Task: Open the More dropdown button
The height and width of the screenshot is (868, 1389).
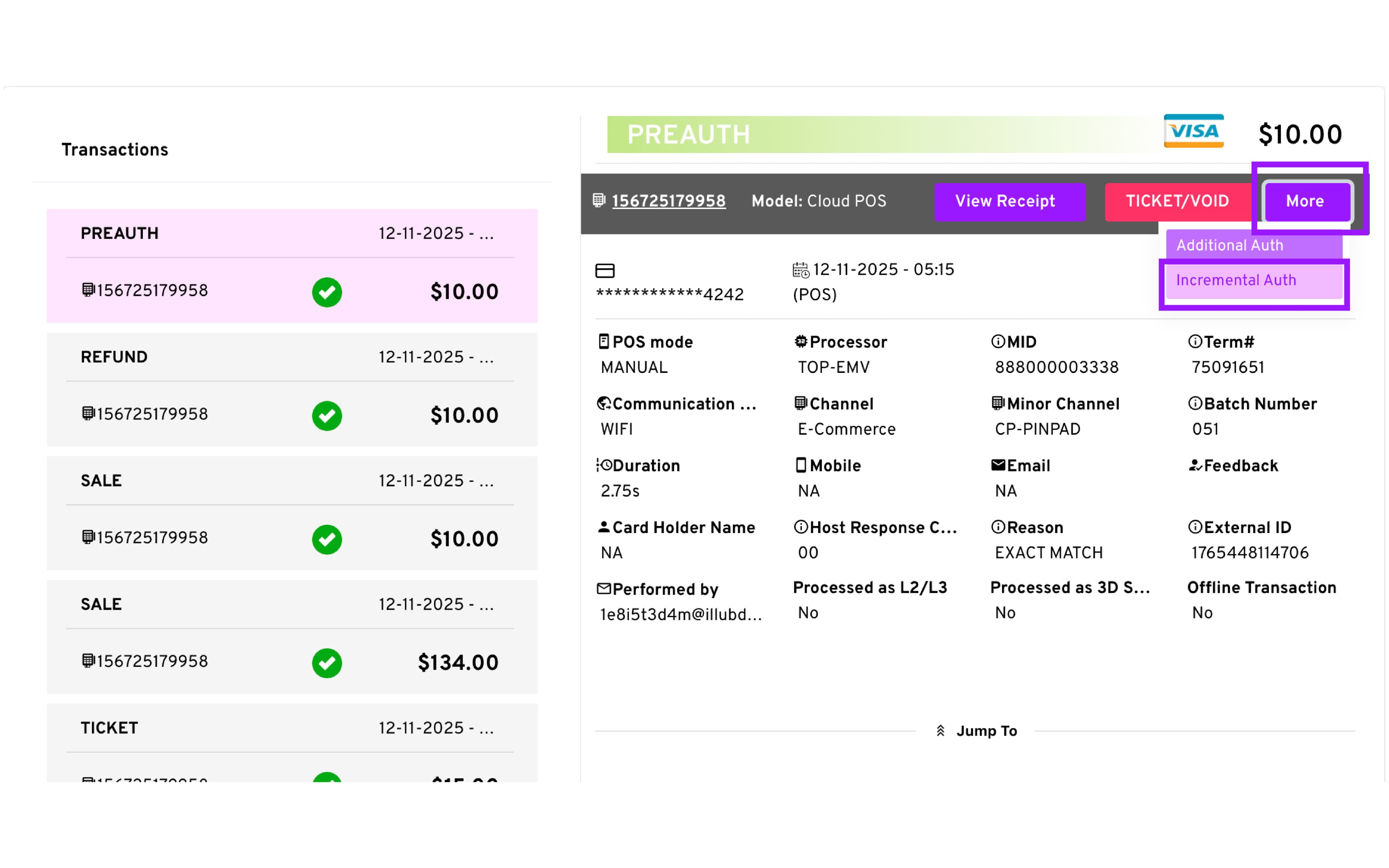Action: [x=1305, y=201]
